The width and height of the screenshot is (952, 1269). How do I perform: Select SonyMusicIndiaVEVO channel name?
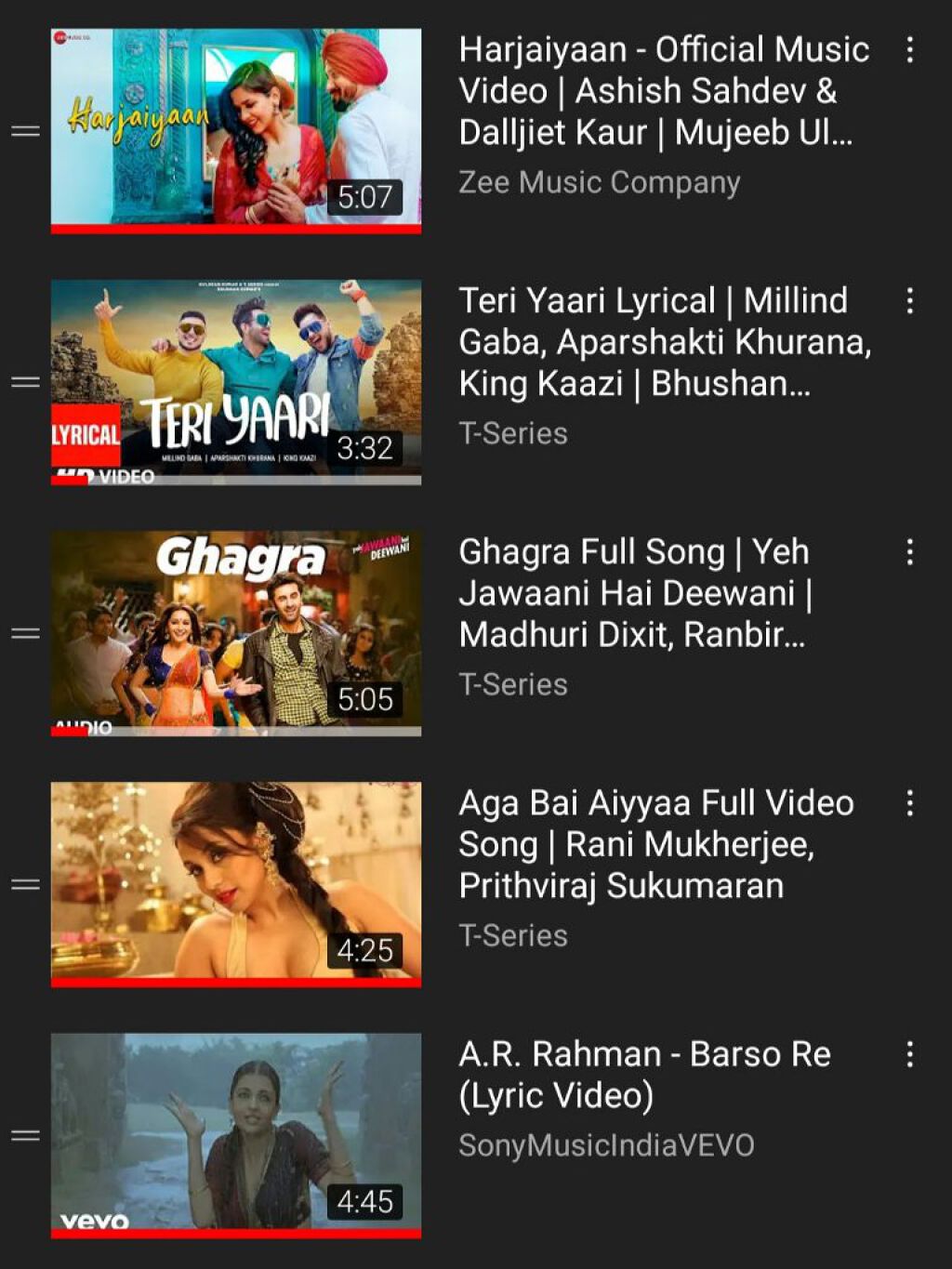[606, 1145]
